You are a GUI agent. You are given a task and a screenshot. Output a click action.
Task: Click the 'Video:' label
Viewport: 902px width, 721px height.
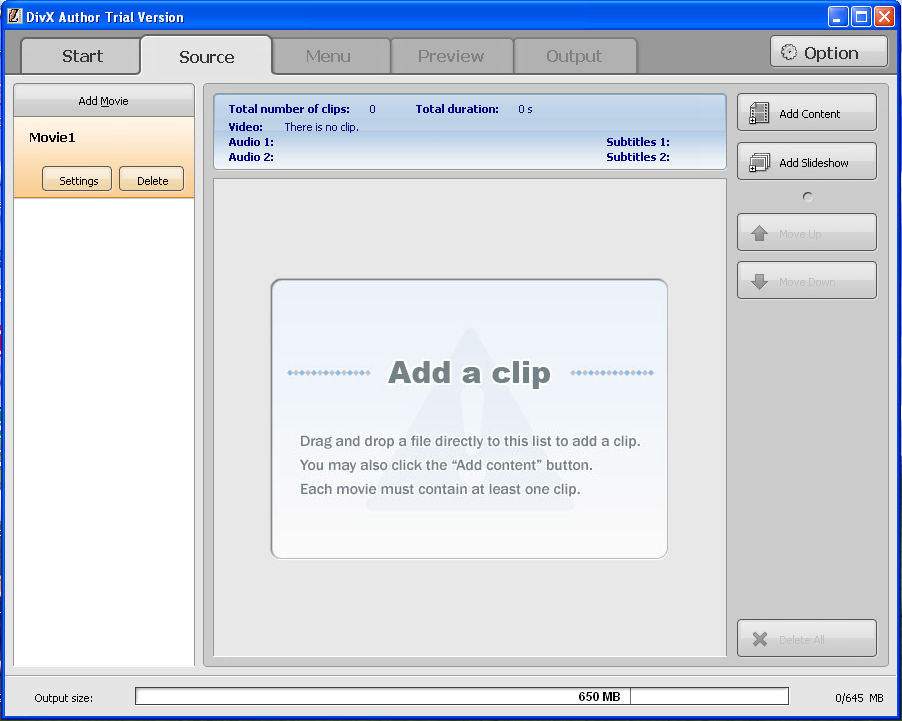tap(245, 127)
